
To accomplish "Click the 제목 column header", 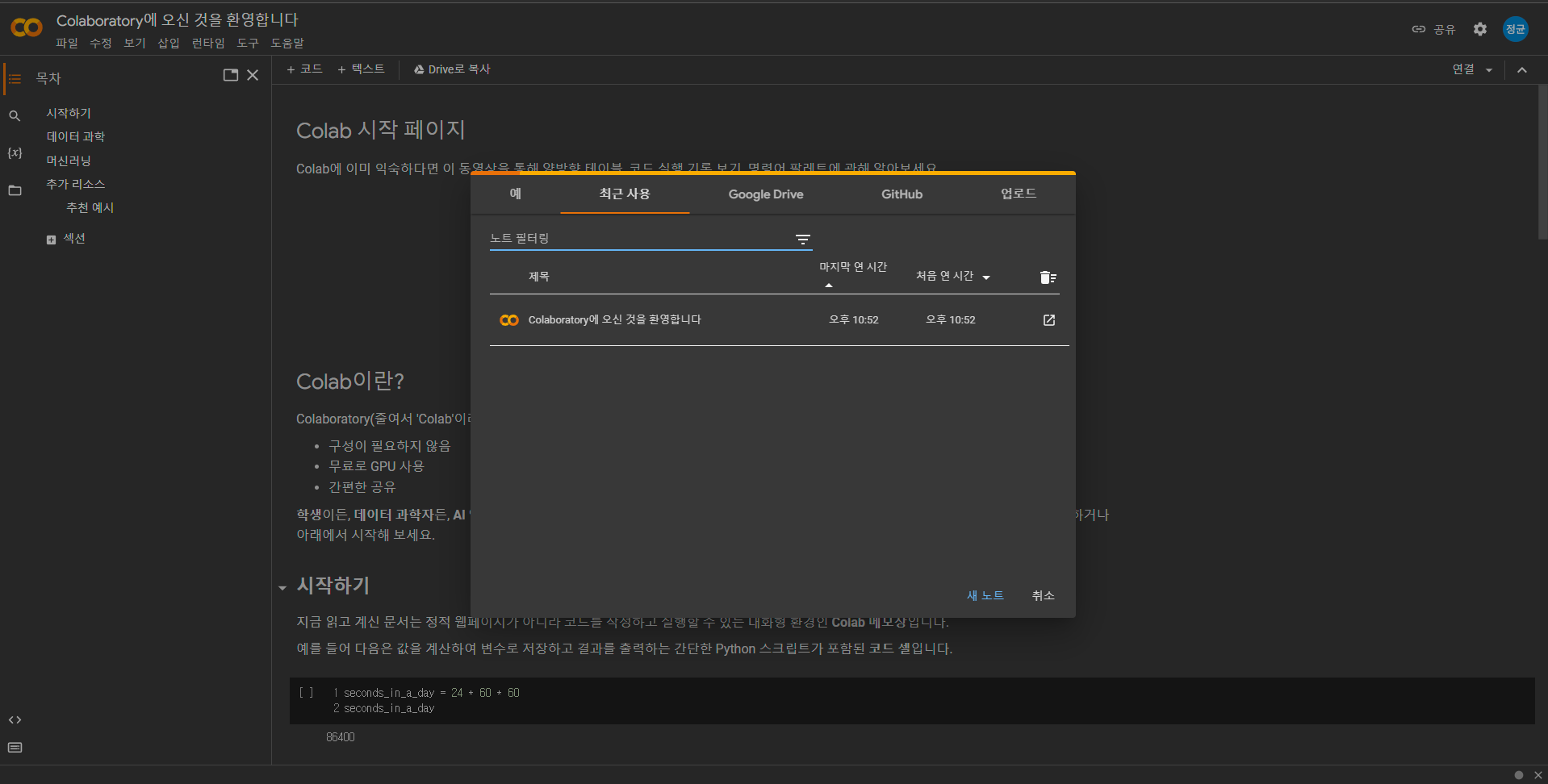I will coord(539,277).
